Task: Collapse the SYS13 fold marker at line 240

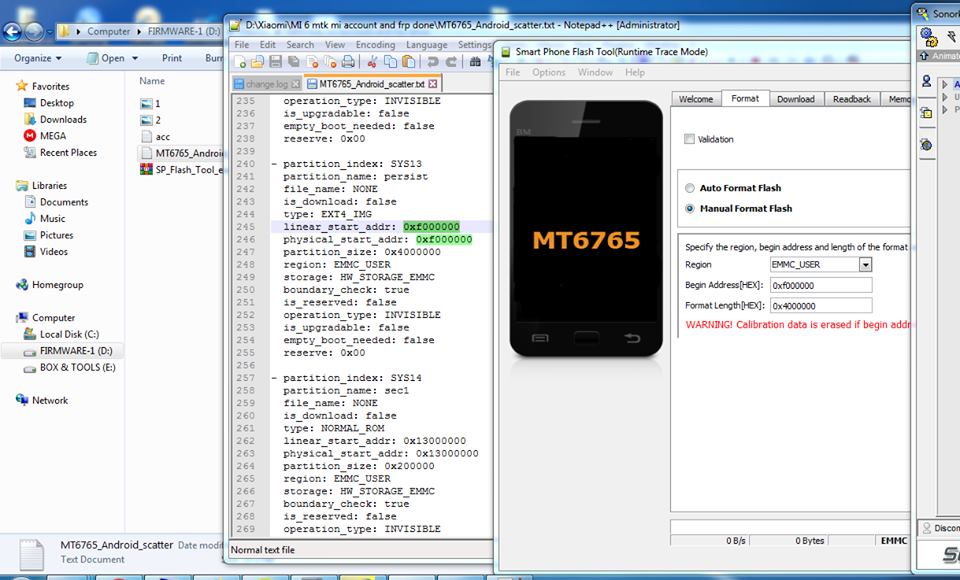Action: (x=274, y=164)
